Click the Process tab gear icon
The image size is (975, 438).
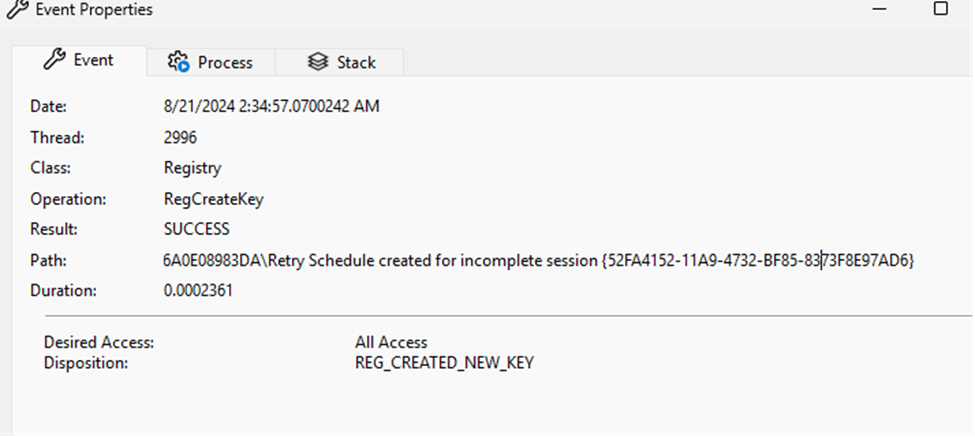(178, 62)
